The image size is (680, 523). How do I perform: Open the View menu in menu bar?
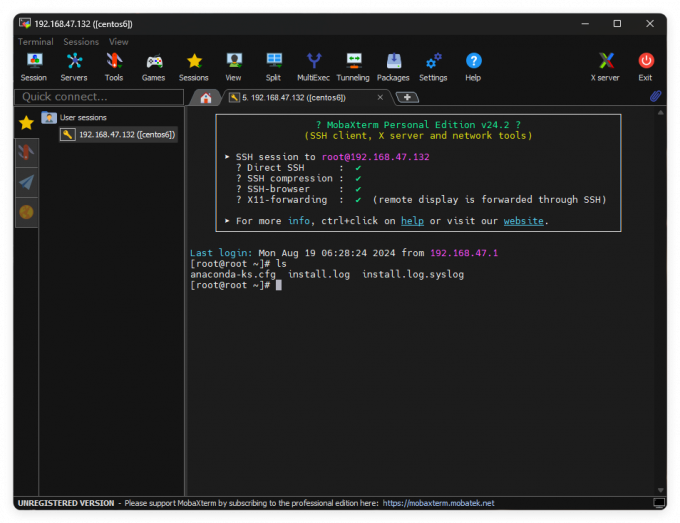(118, 42)
